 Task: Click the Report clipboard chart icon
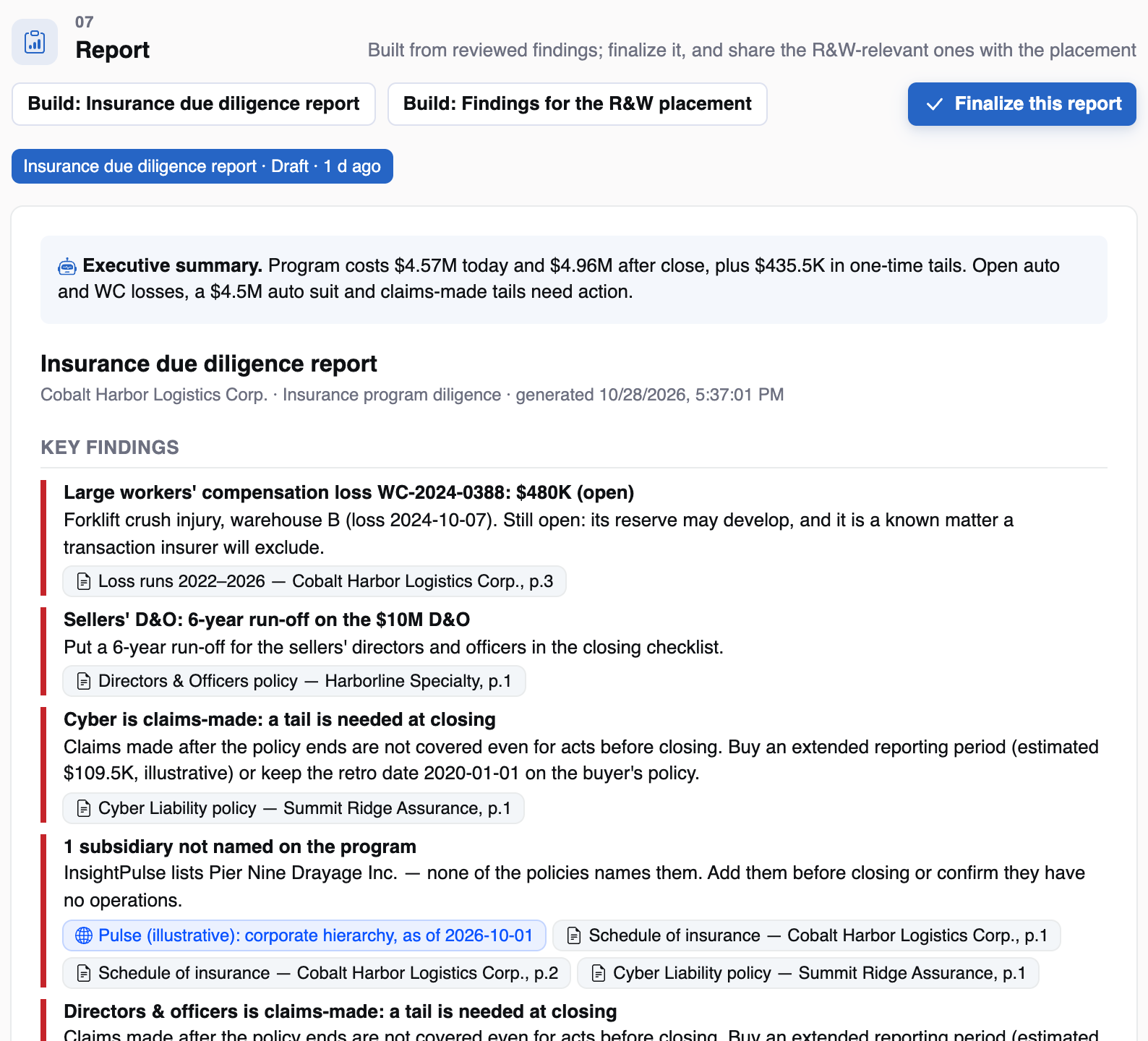click(35, 42)
